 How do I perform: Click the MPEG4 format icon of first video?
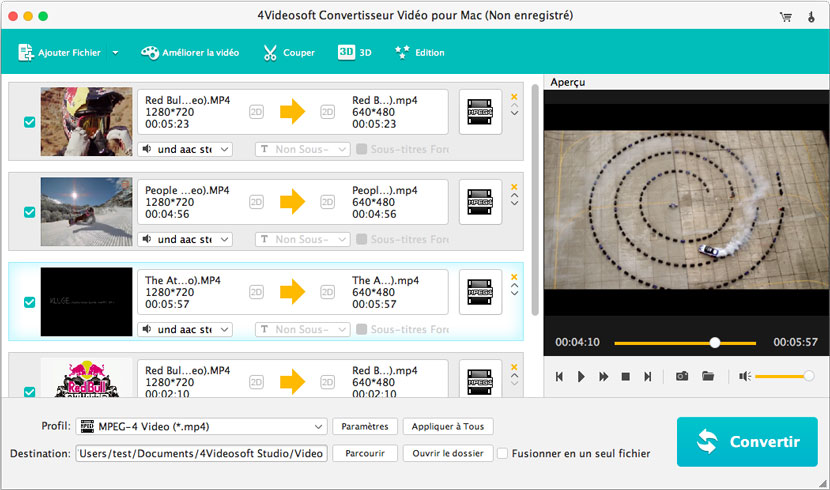[x=480, y=113]
